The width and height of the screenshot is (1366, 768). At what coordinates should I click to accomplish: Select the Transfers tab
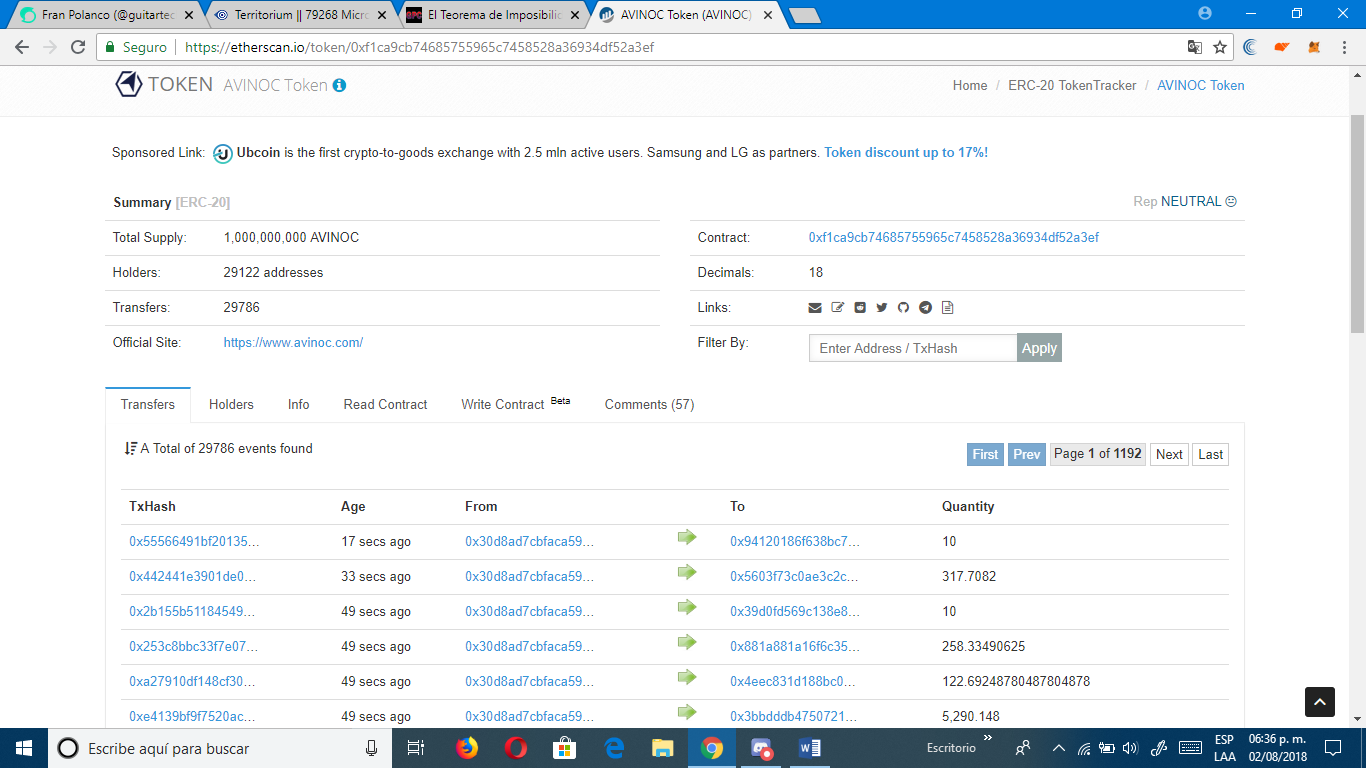pos(148,405)
